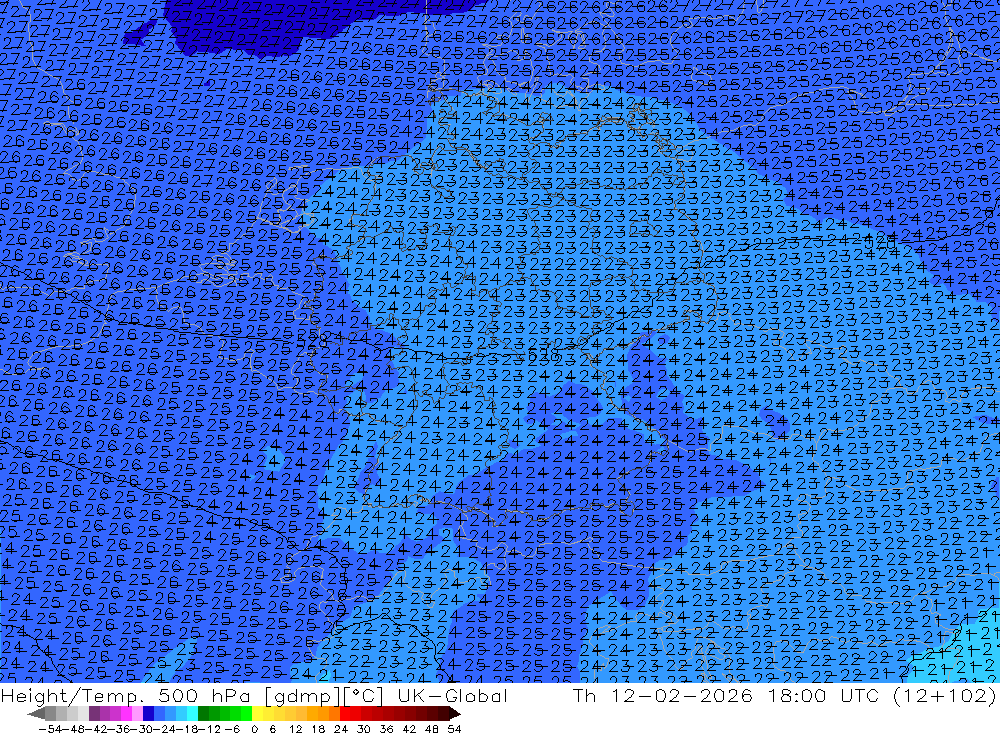Click the dark right arrow of the color legend
This screenshot has height=733, width=1000.
pos(455,713)
